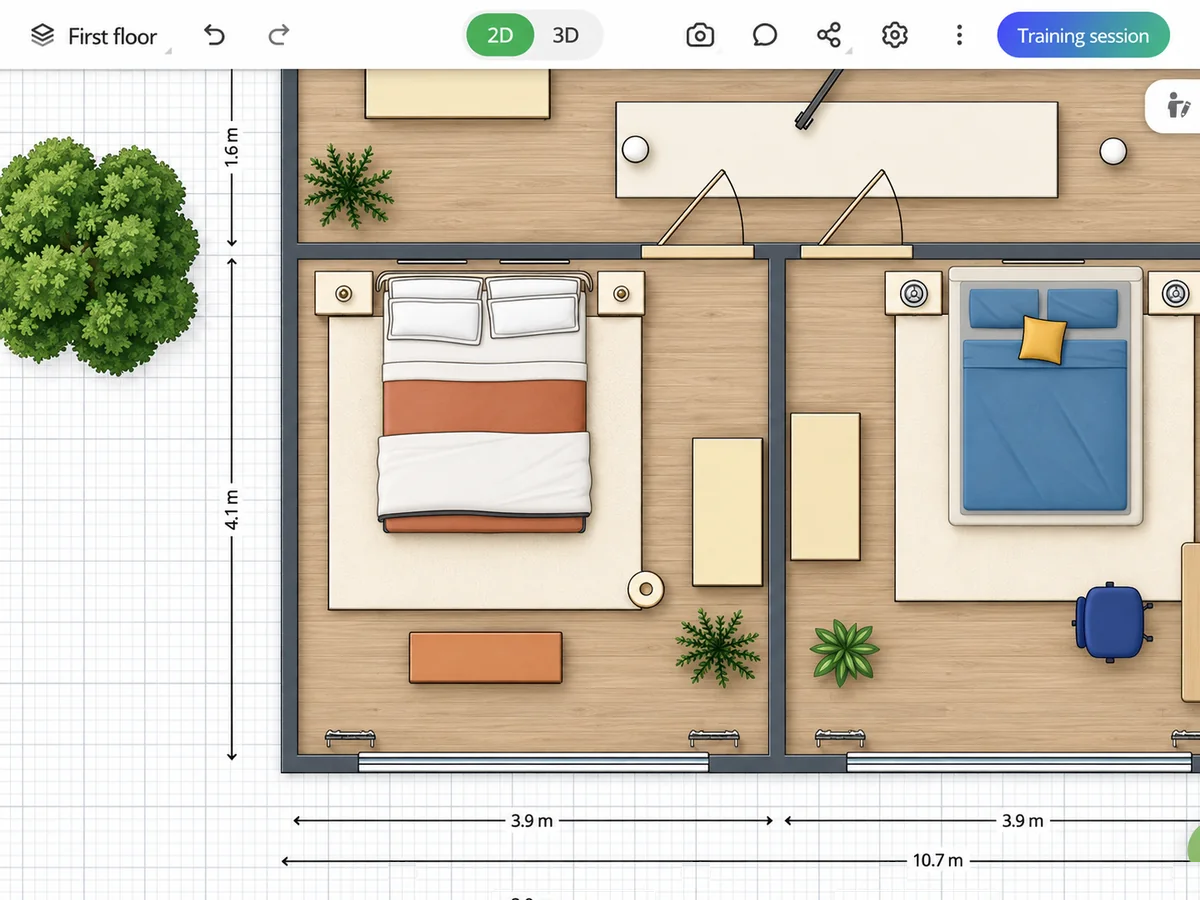The width and height of the screenshot is (1200, 900).
Task: Start the Training session
Action: click(x=1083, y=36)
